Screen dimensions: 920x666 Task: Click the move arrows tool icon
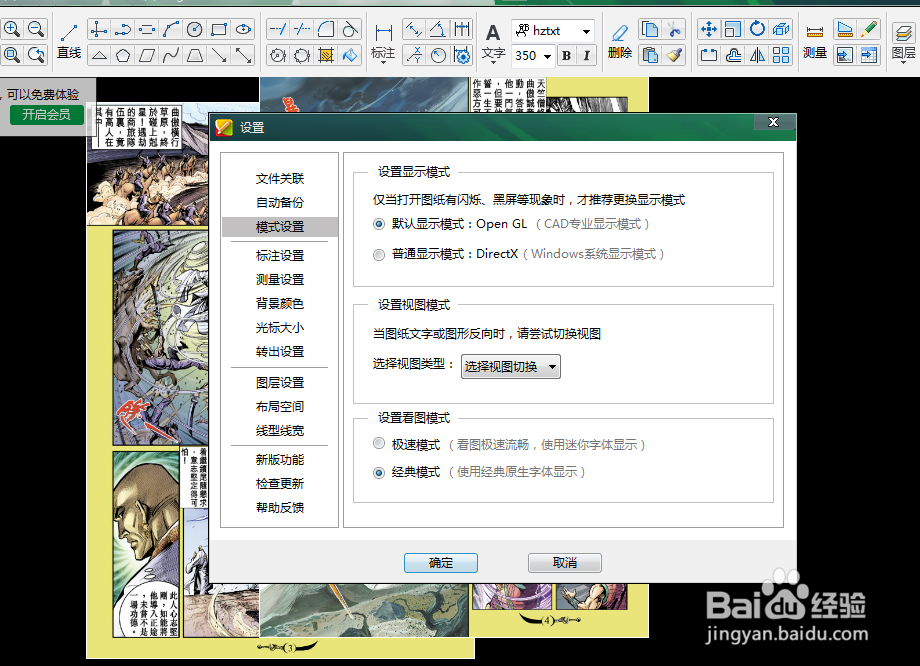pyautogui.click(x=709, y=29)
